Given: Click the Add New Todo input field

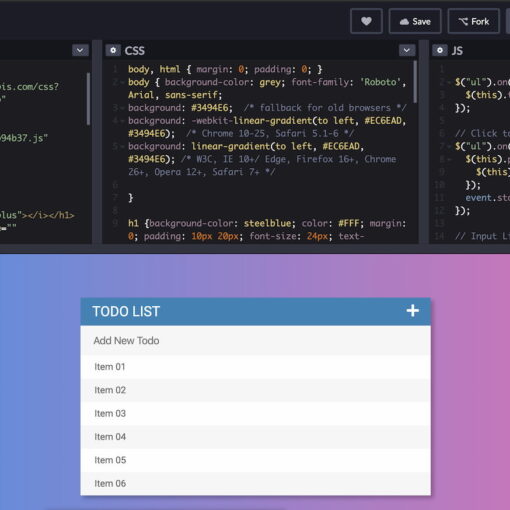Looking at the screenshot, I should (255, 340).
